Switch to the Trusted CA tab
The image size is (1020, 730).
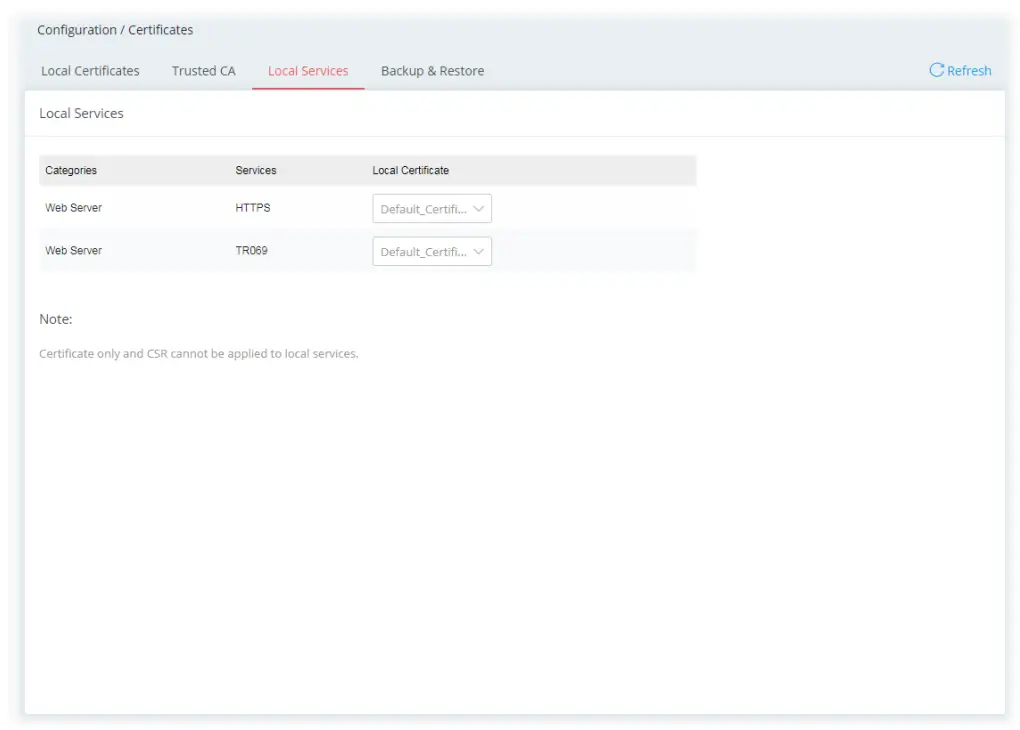point(203,70)
